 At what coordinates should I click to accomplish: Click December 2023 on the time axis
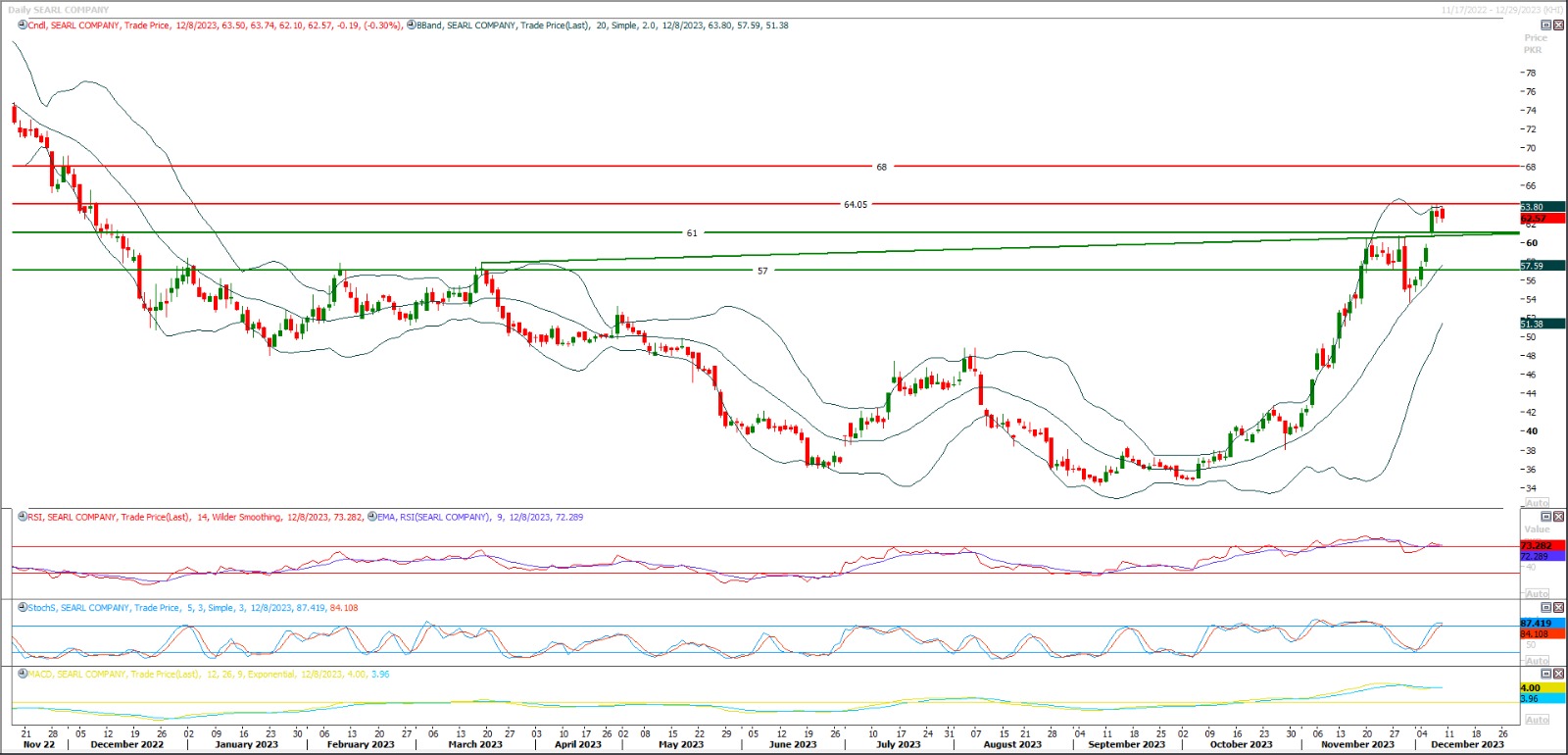point(1466,744)
